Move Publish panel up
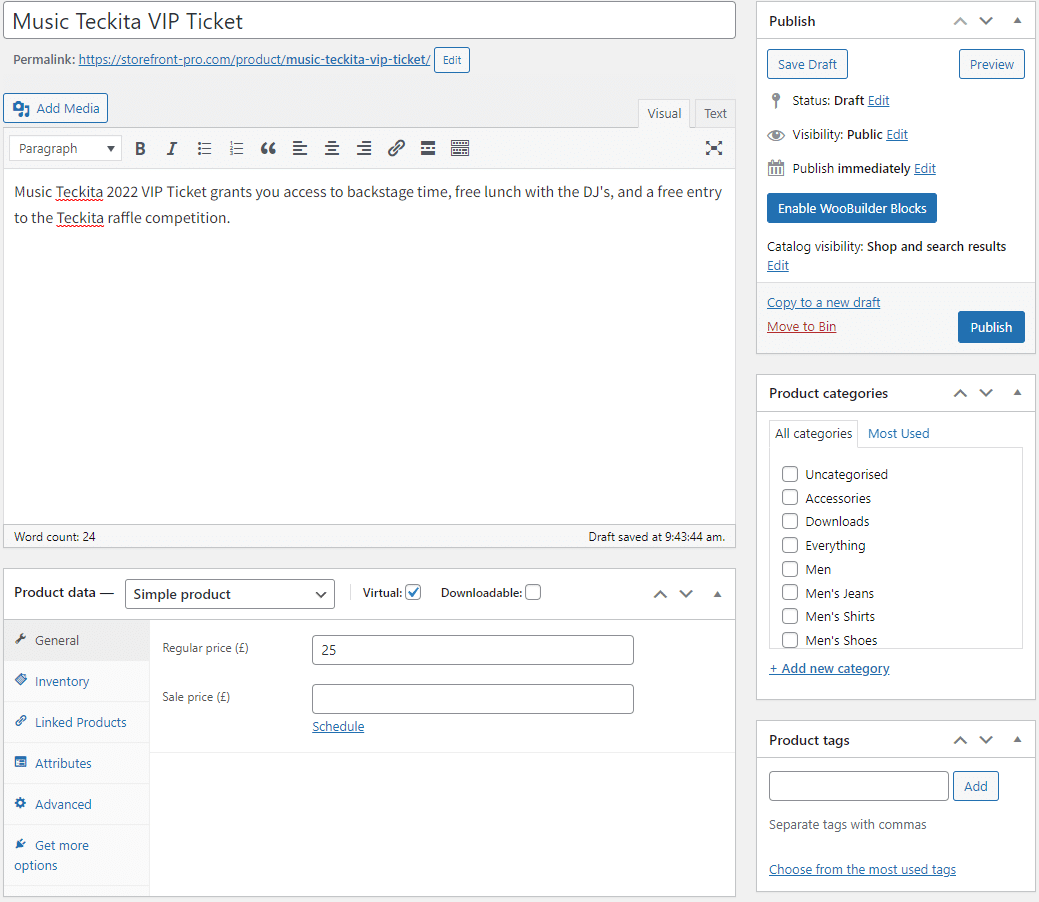1039x902 pixels. (960, 21)
